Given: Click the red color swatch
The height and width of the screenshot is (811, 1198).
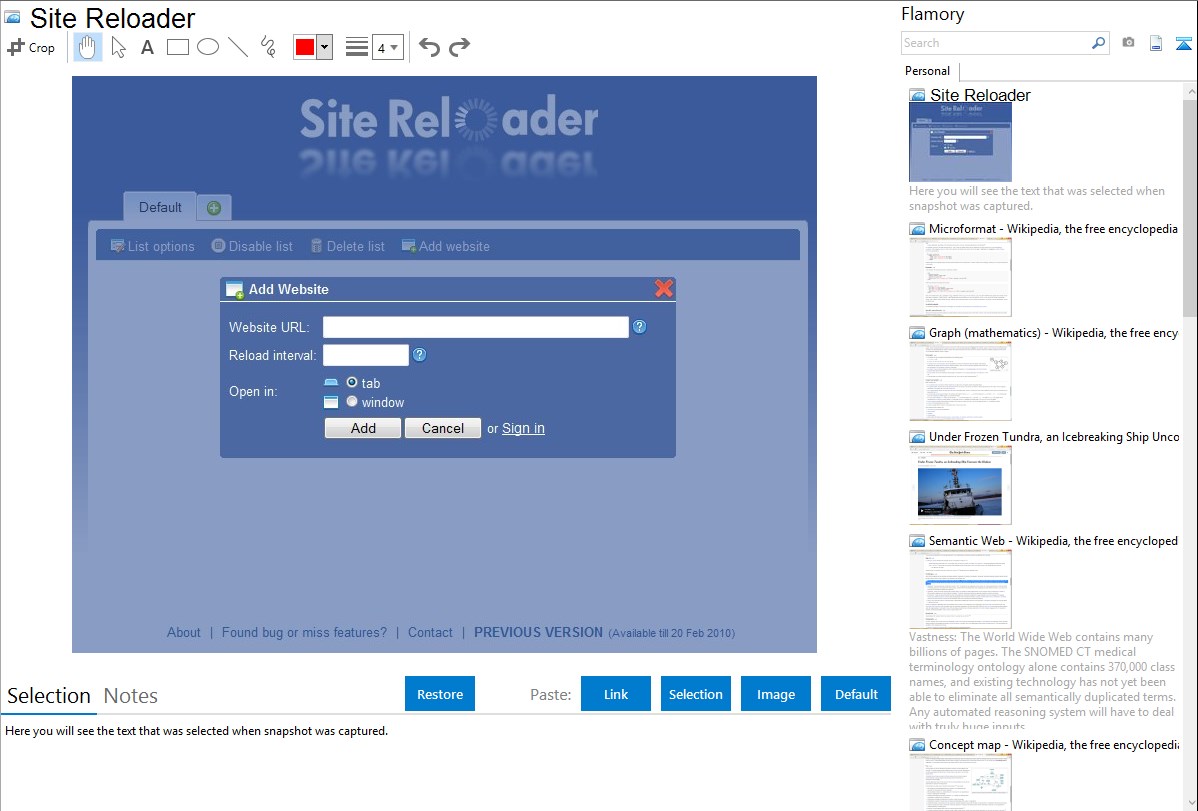Looking at the screenshot, I should coord(305,47).
